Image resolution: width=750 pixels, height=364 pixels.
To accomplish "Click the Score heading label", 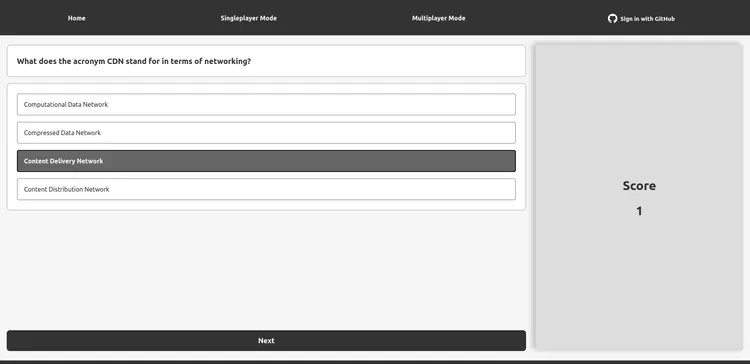I will point(639,186).
